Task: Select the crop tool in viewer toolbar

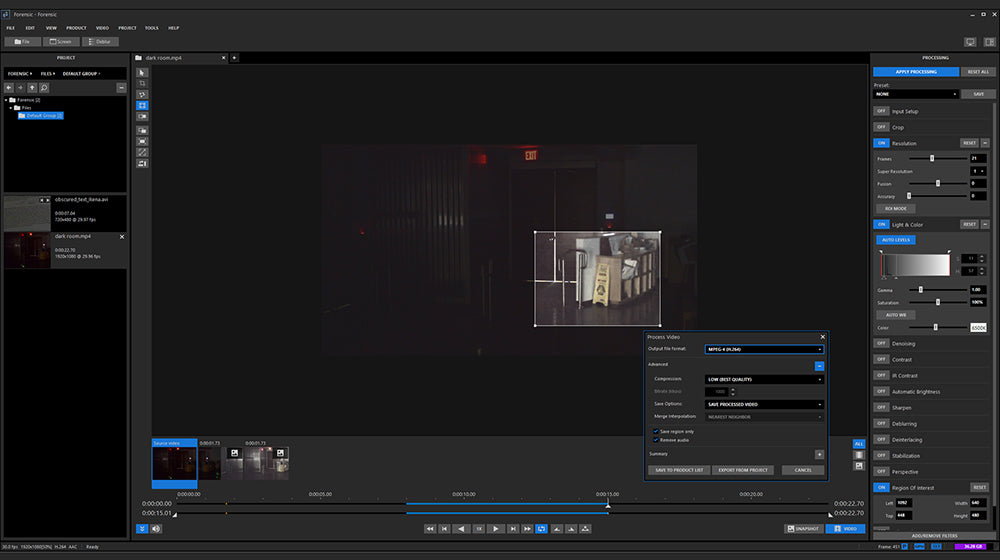Action: point(142,83)
